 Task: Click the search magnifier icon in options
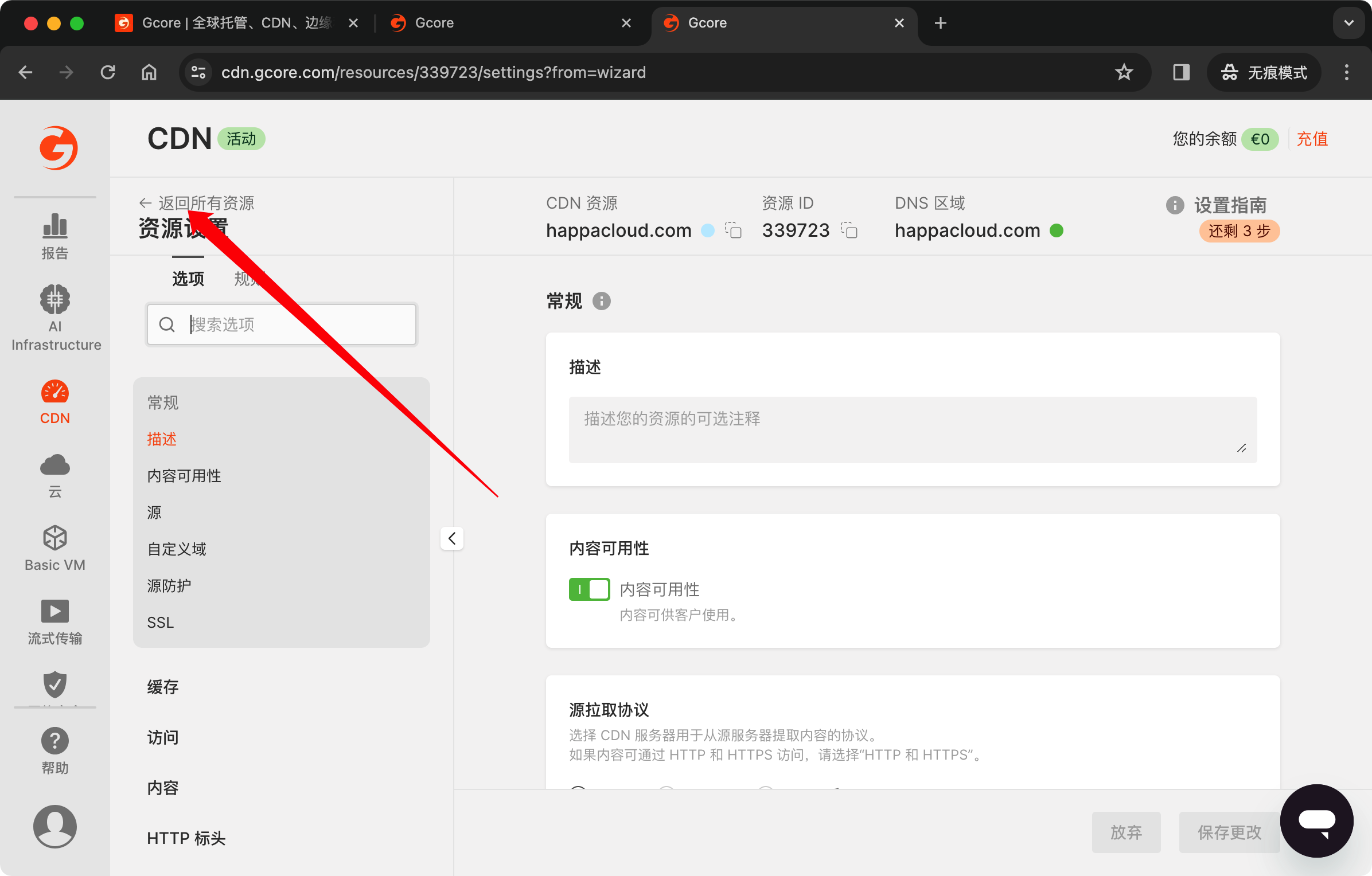[x=167, y=324]
